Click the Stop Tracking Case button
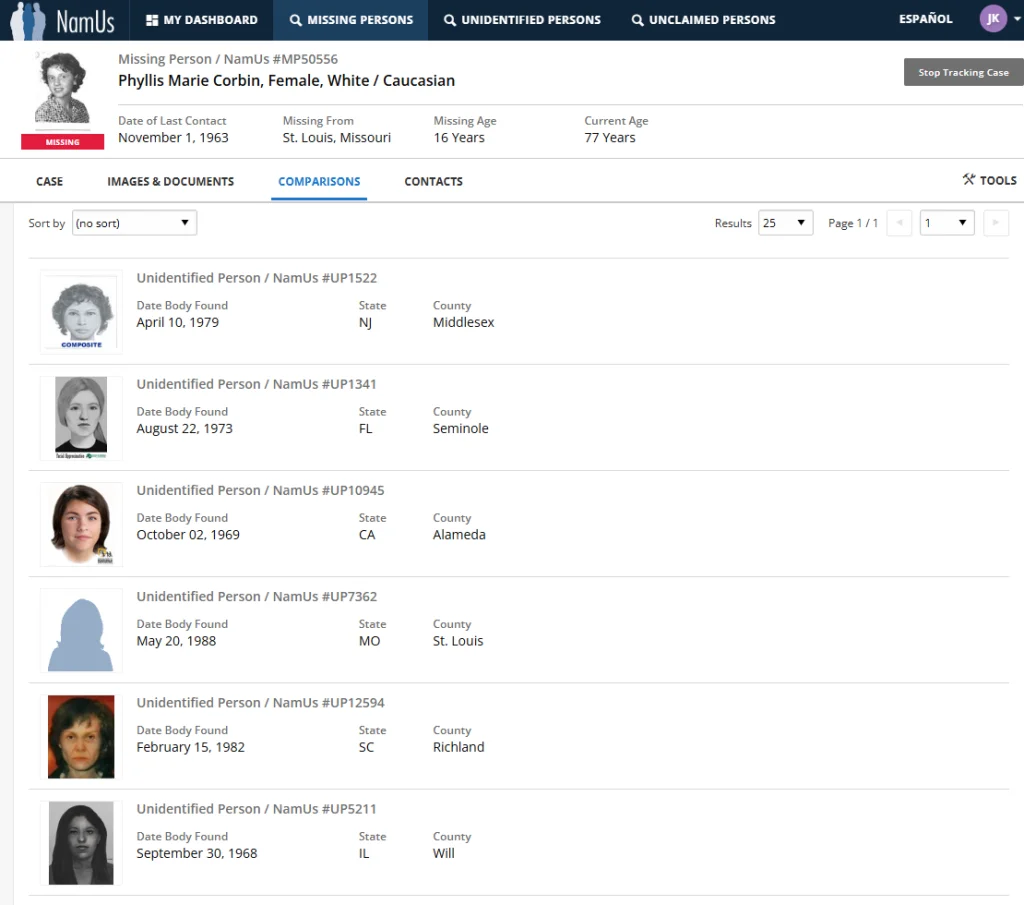 (x=963, y=72)
